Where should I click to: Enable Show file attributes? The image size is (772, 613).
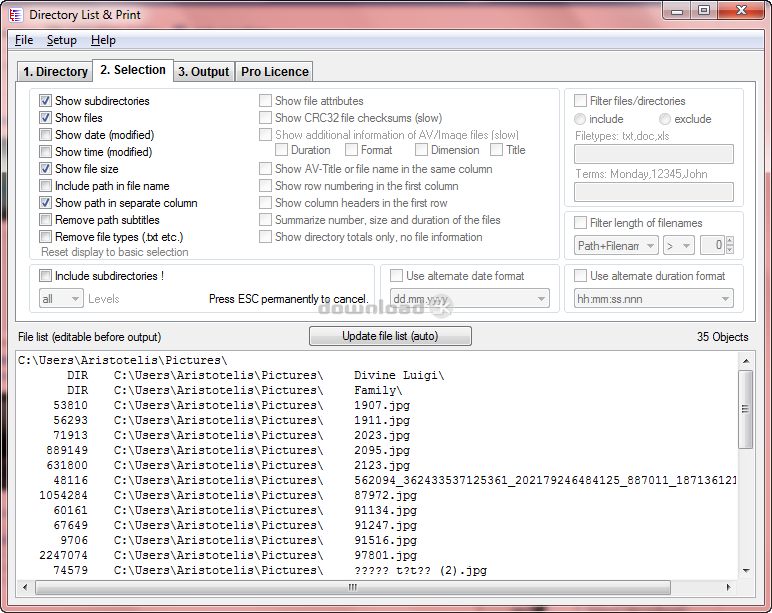[x=265, y=101]
